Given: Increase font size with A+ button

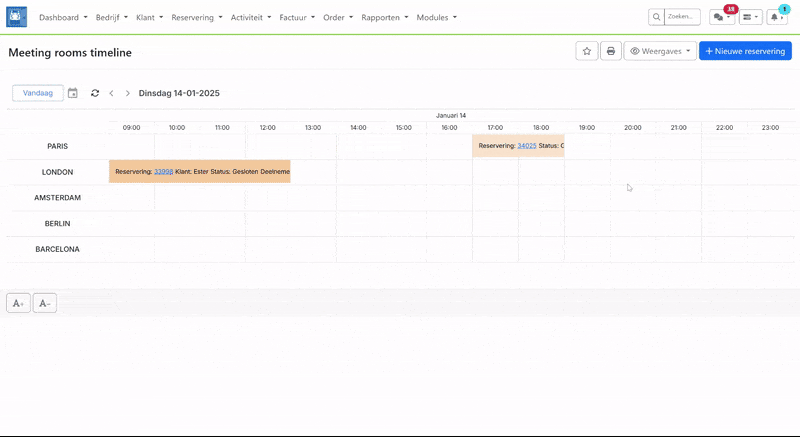Looking at the screenshot, I should tap(18, 303).
